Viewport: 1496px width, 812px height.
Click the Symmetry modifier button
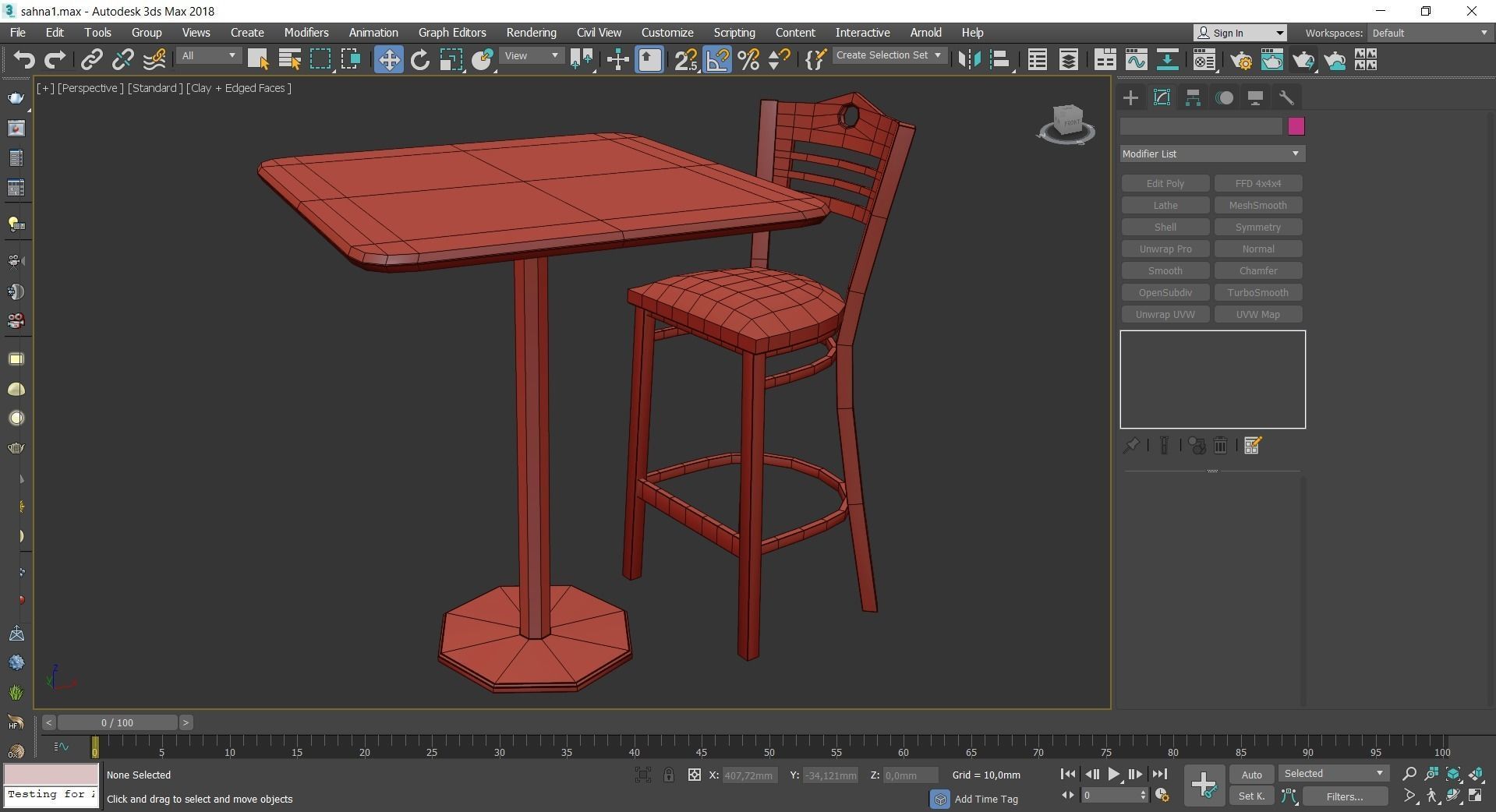tap(1257, 227)
